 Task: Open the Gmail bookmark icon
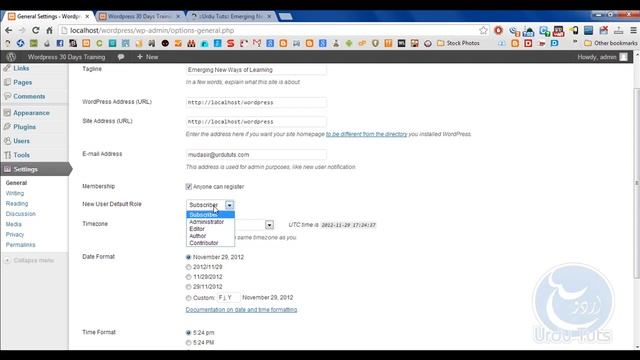(257, 43)
